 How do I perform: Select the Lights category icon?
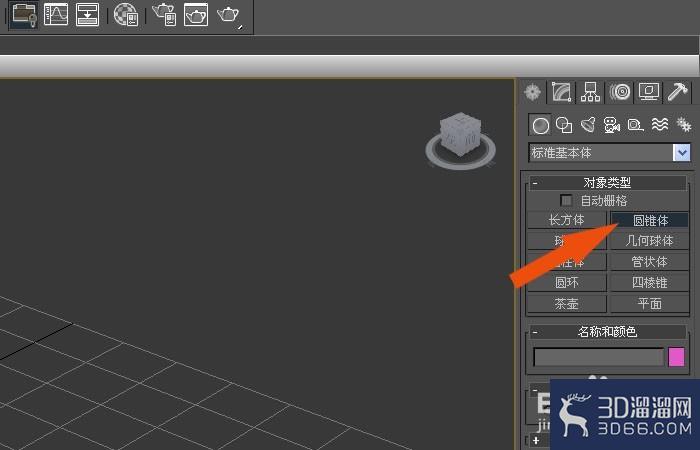point(588,125)
